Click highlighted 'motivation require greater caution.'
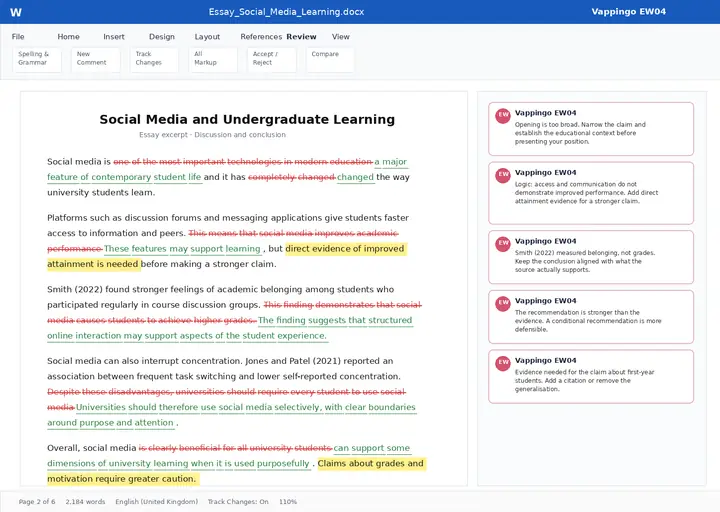Viewport: 720px width, 512px height. [122, 479]
